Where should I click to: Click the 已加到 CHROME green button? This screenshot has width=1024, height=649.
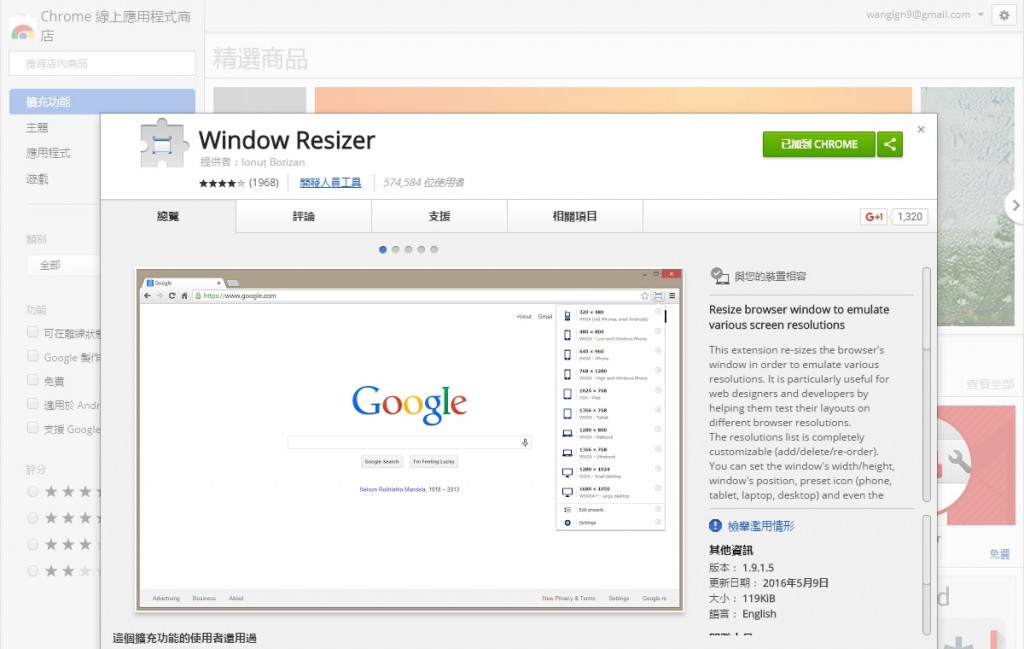tap(819, 144)
